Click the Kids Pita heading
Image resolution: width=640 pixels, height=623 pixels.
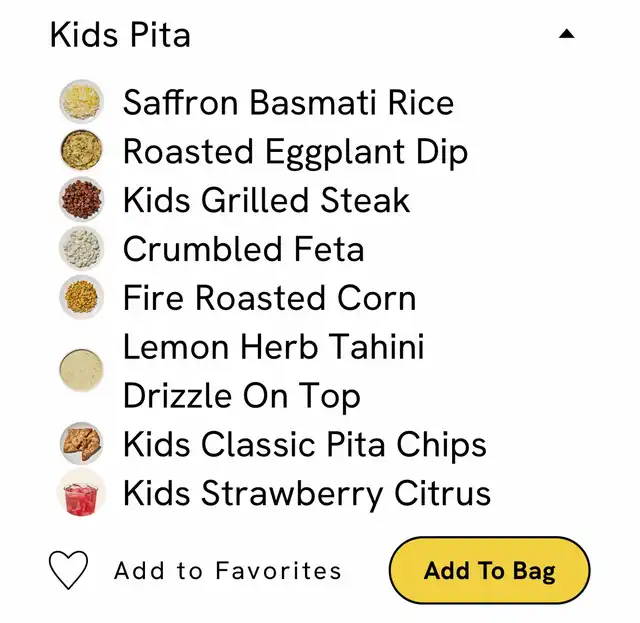coord(120,35)
